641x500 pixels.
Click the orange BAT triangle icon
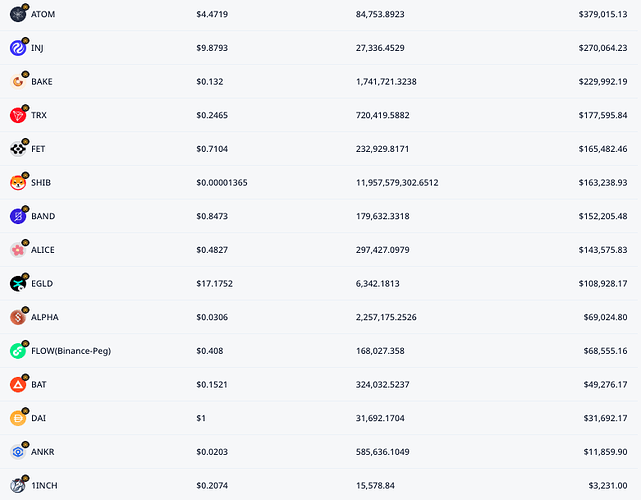[18, 385]
